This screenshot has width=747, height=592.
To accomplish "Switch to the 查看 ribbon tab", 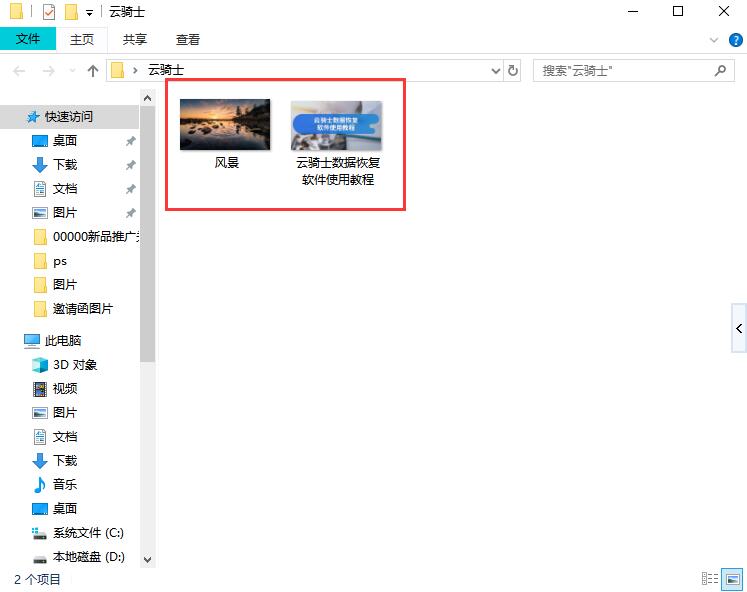I will pos(188,39).
